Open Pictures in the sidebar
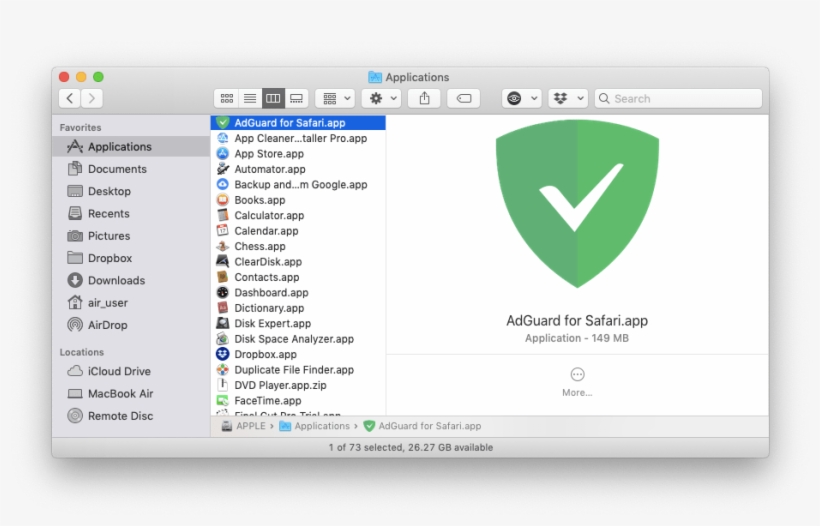Screen dimensions: 820x526 (x=131, y=236)
